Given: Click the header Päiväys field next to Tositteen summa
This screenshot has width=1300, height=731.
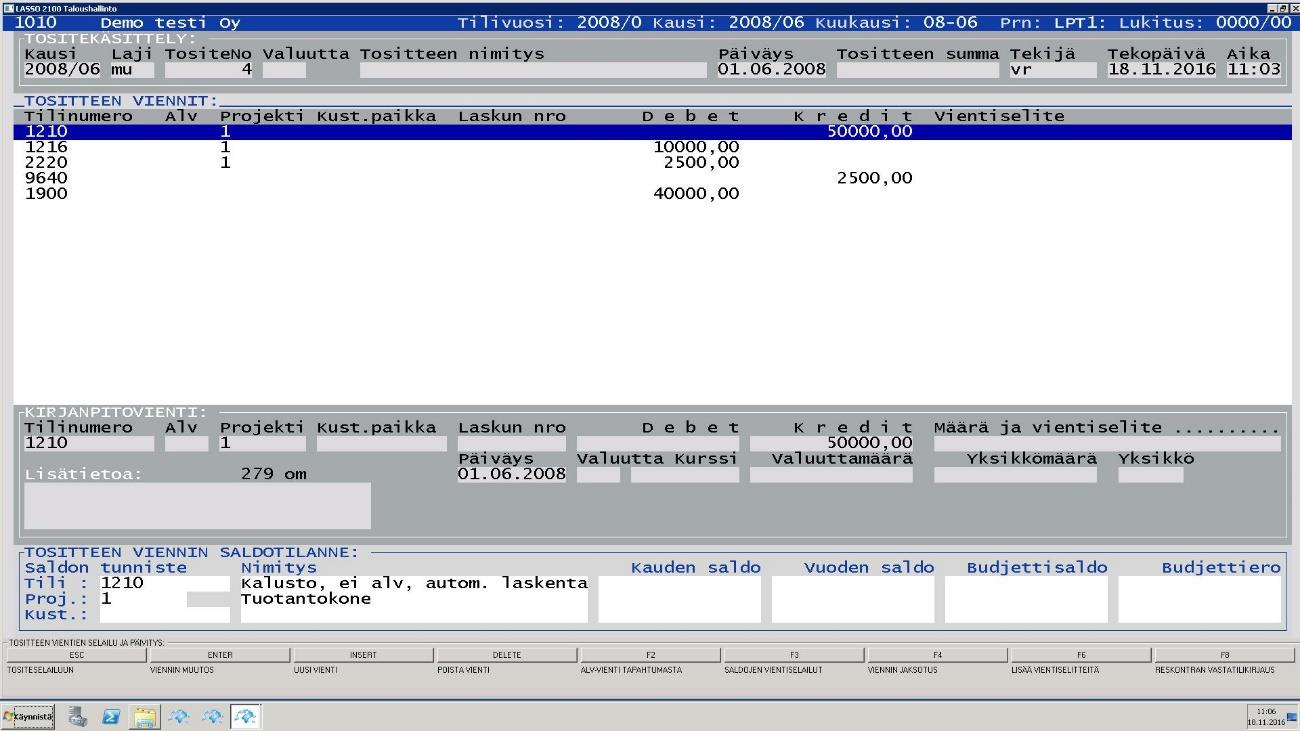Looking at the screenshot, I should 772,70.
